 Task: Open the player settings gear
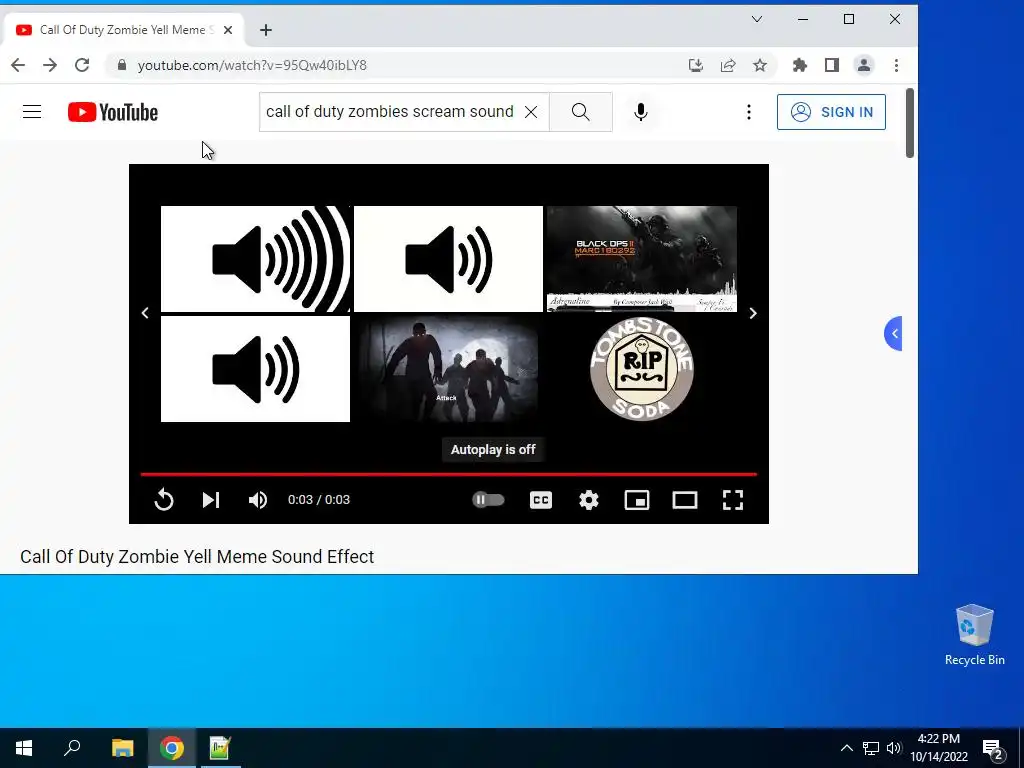[x=588, y=500]
